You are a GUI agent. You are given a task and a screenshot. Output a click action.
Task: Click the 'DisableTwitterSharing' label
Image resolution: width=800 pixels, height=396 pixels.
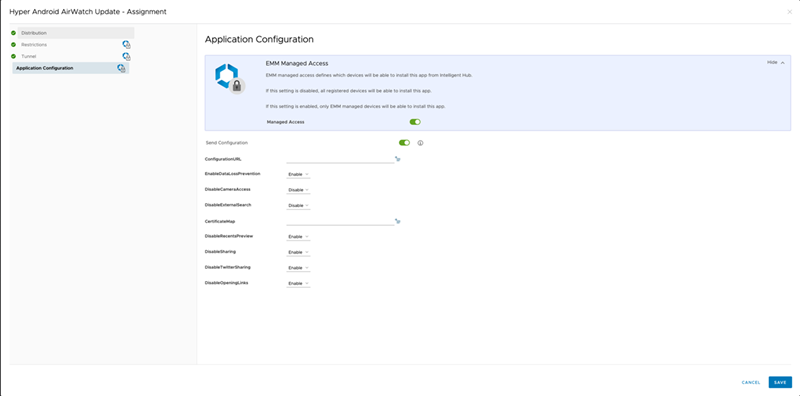228,267
